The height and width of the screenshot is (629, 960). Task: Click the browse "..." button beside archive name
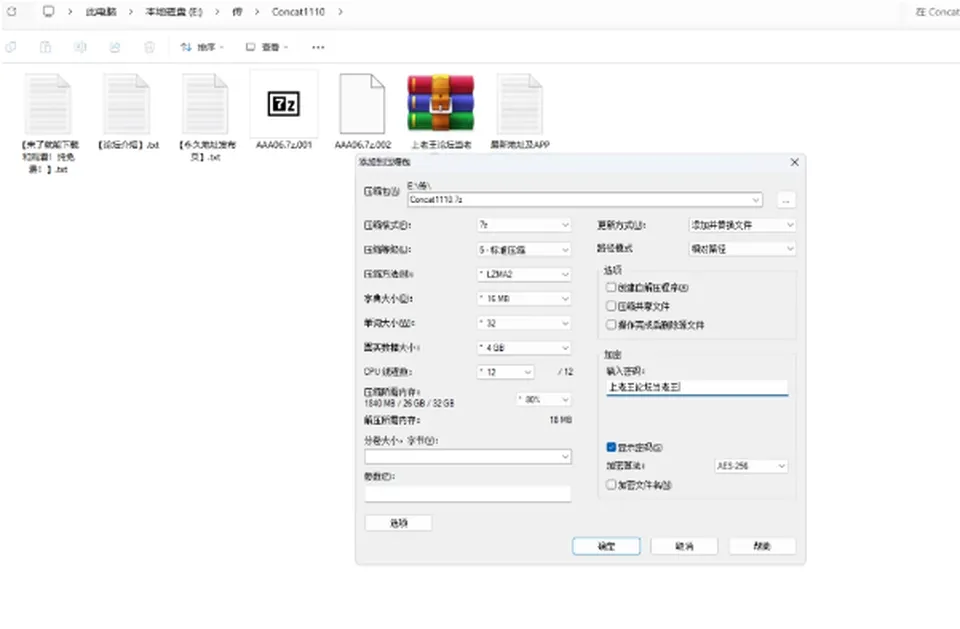[x=786, y=200]
